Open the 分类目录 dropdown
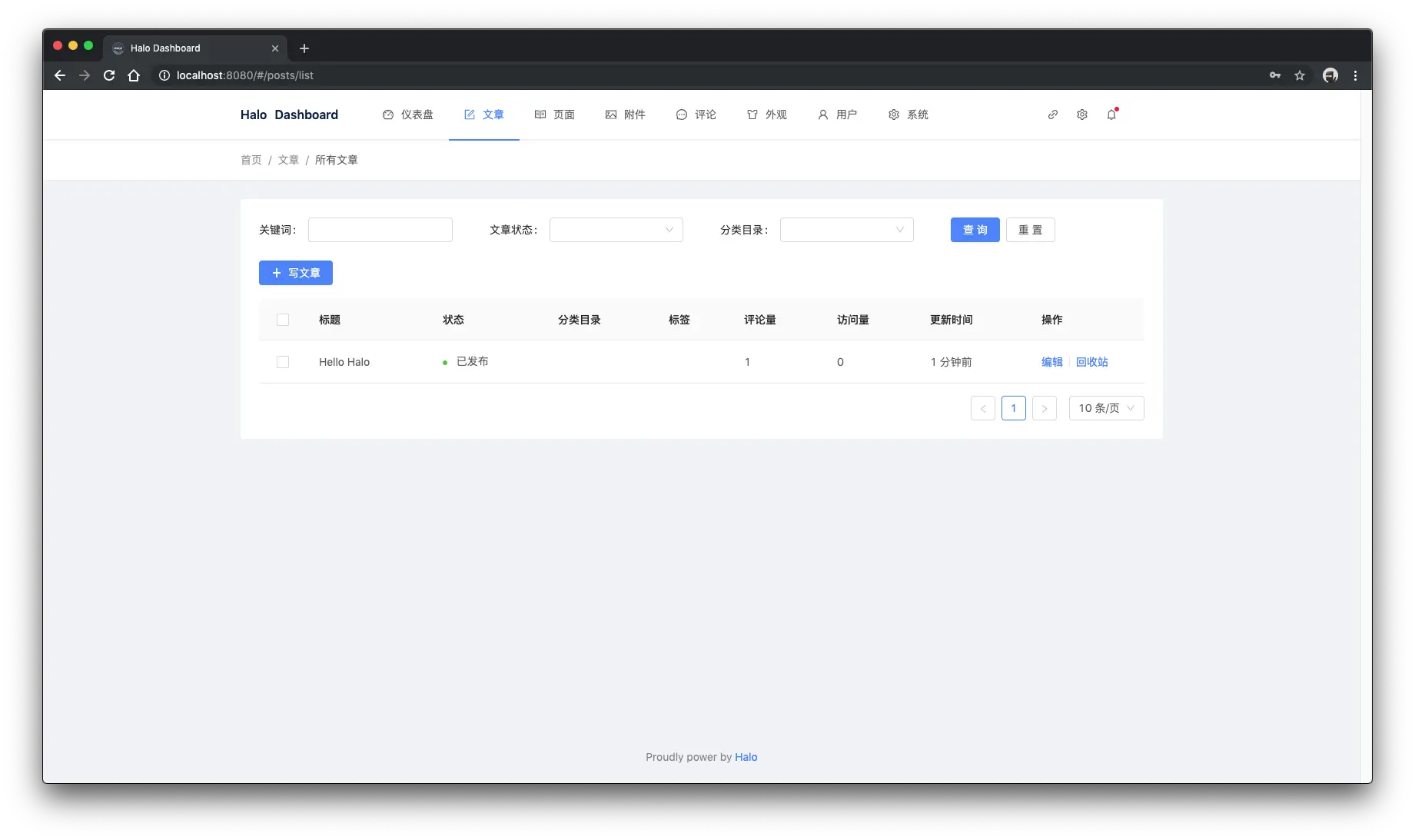This screenshot has height=840, width=1415. (x=847, y=230)
